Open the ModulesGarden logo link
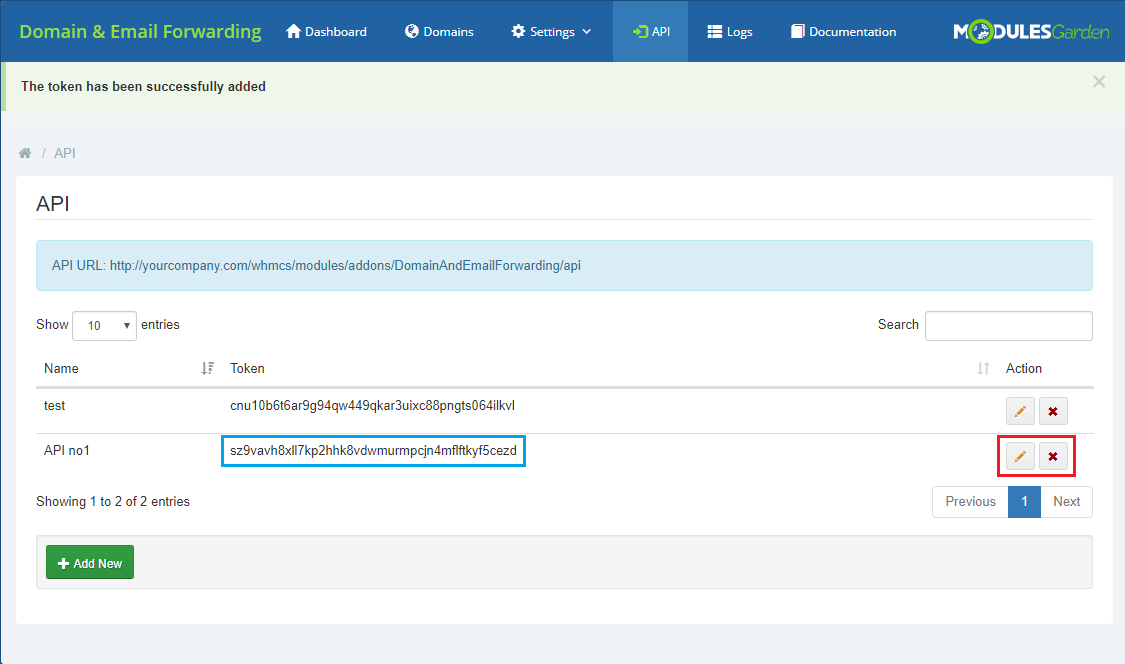 coord(1031,32)
